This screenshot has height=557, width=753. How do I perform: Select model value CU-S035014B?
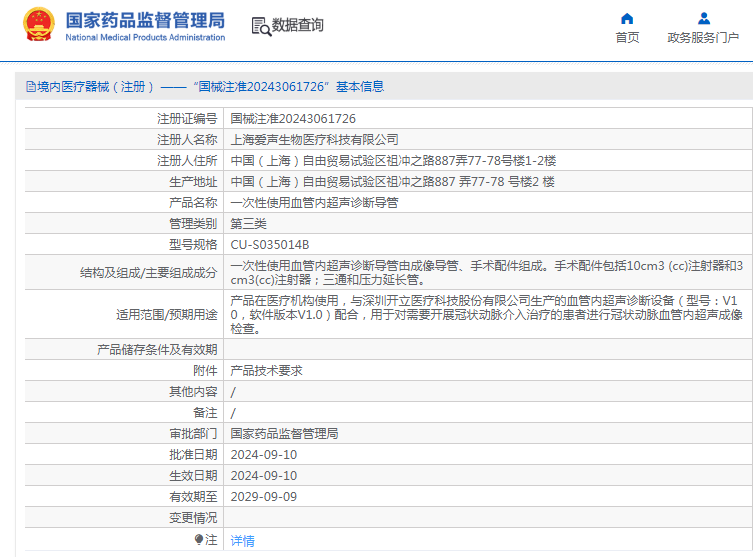pos(270,245)
